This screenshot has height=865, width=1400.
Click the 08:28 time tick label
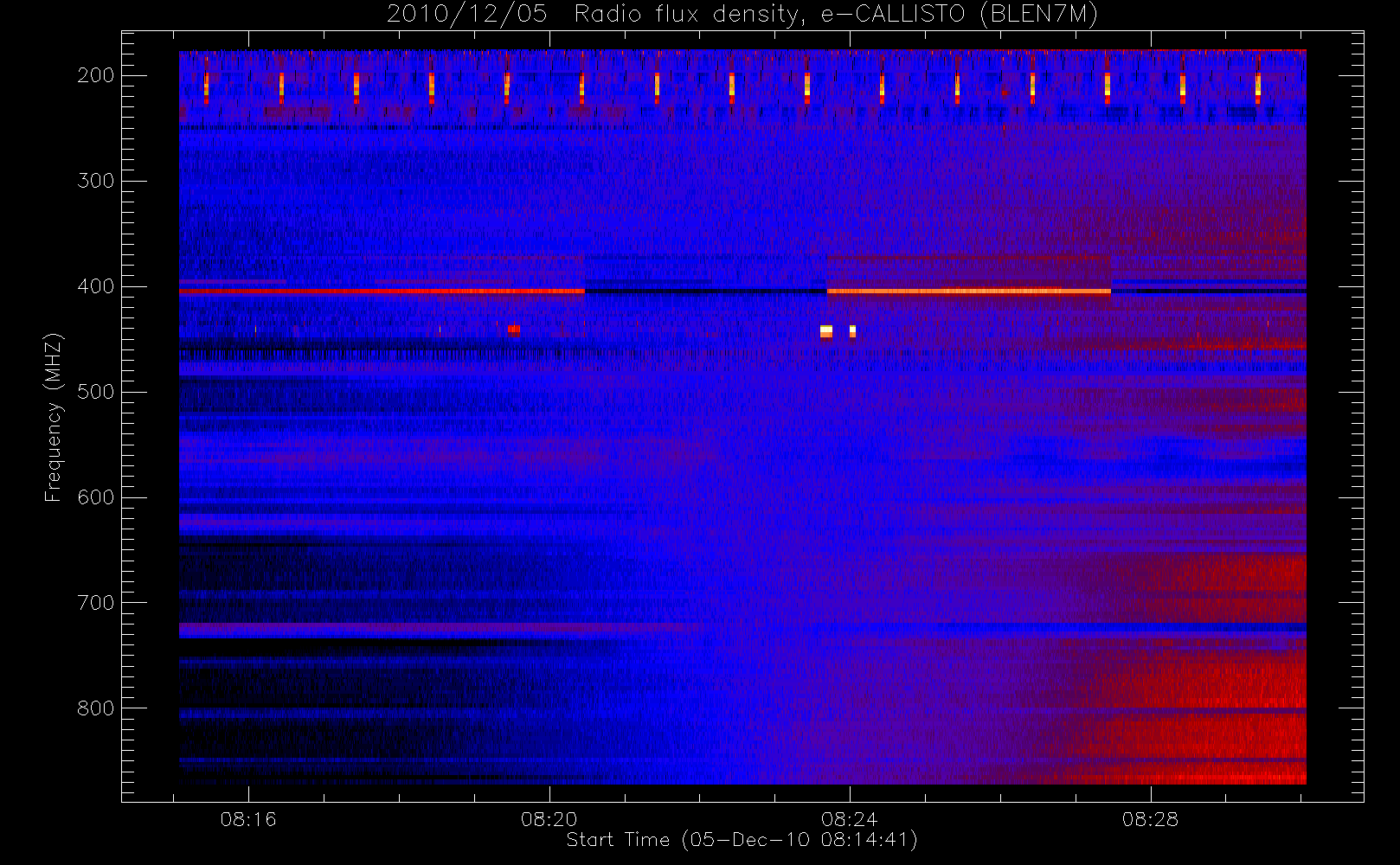click(x=1150, y=819)
